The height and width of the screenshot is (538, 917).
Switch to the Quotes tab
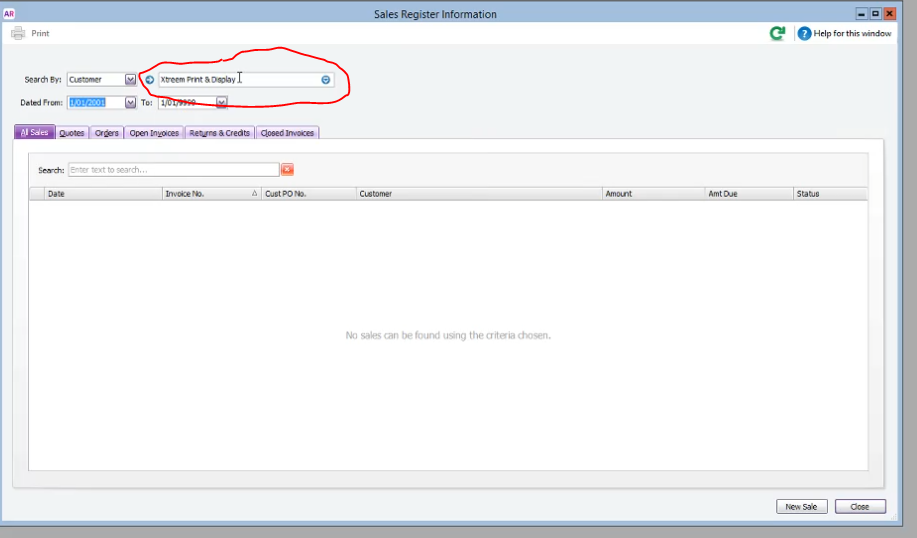(72, 133)
